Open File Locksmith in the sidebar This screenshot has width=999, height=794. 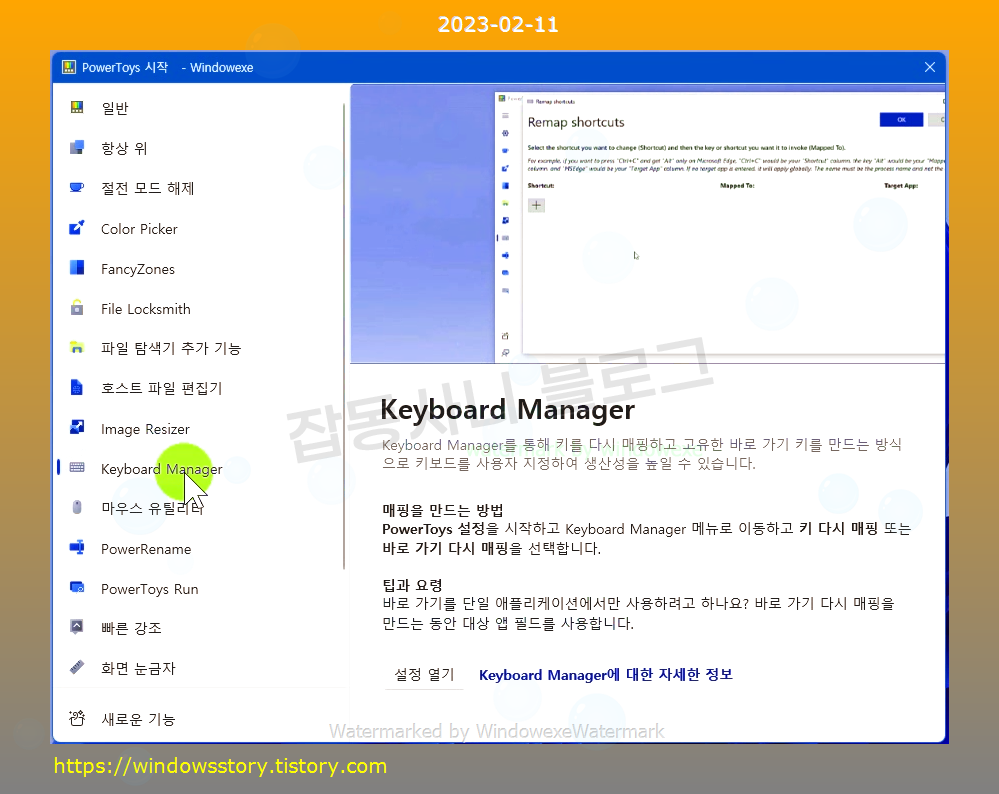(x=146, y=309)
